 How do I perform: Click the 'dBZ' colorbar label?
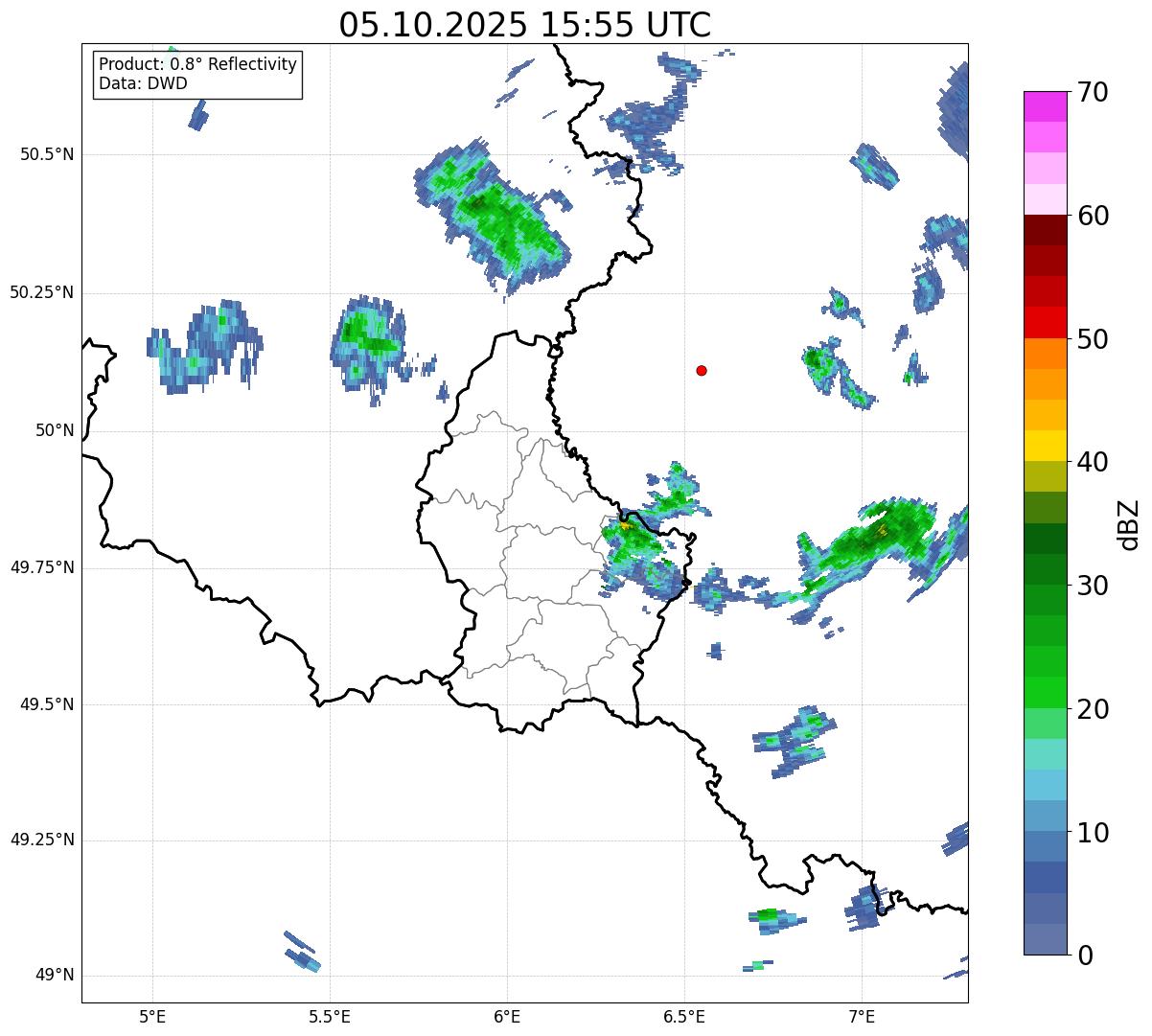point(1129,523)
